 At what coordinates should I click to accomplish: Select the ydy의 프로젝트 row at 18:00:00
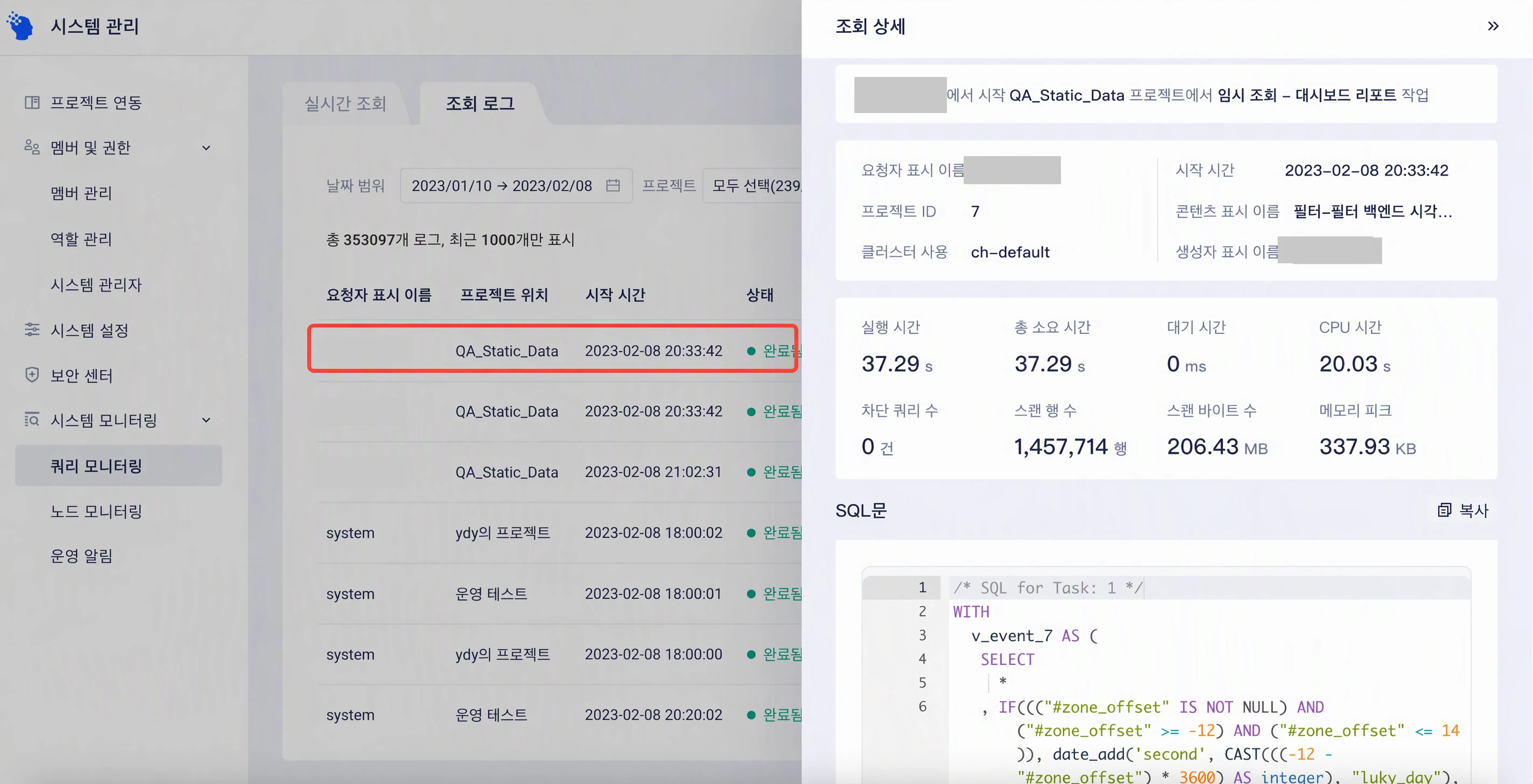pos(560,654)
